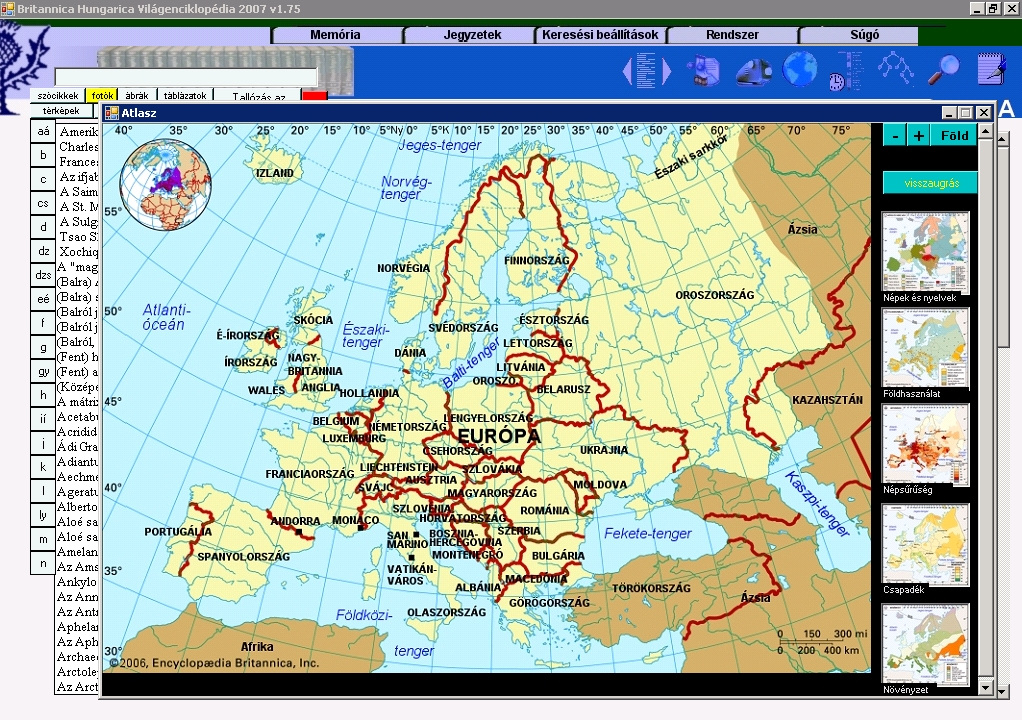
Task: Select the 'n' letter index button
Action: [43, 563]
